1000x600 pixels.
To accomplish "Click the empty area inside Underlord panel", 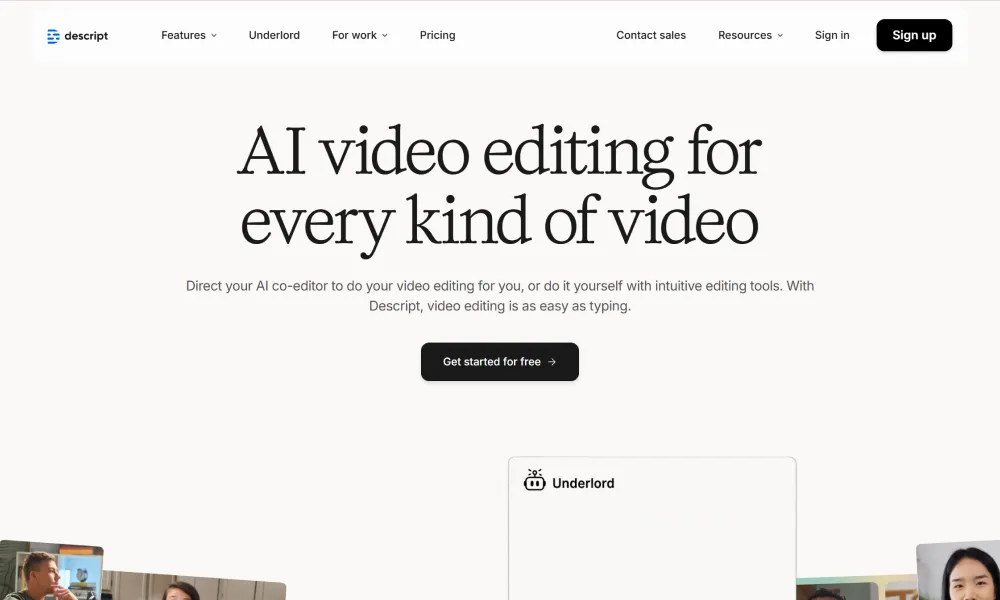I will click(x=651, y=550).
